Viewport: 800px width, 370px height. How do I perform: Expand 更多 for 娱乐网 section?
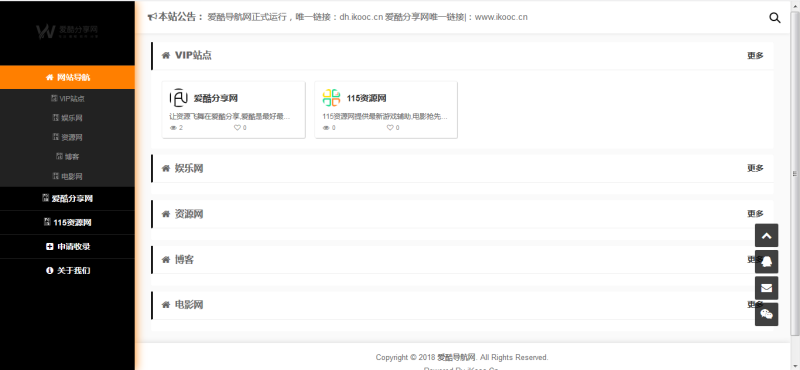tap(755, 168)
